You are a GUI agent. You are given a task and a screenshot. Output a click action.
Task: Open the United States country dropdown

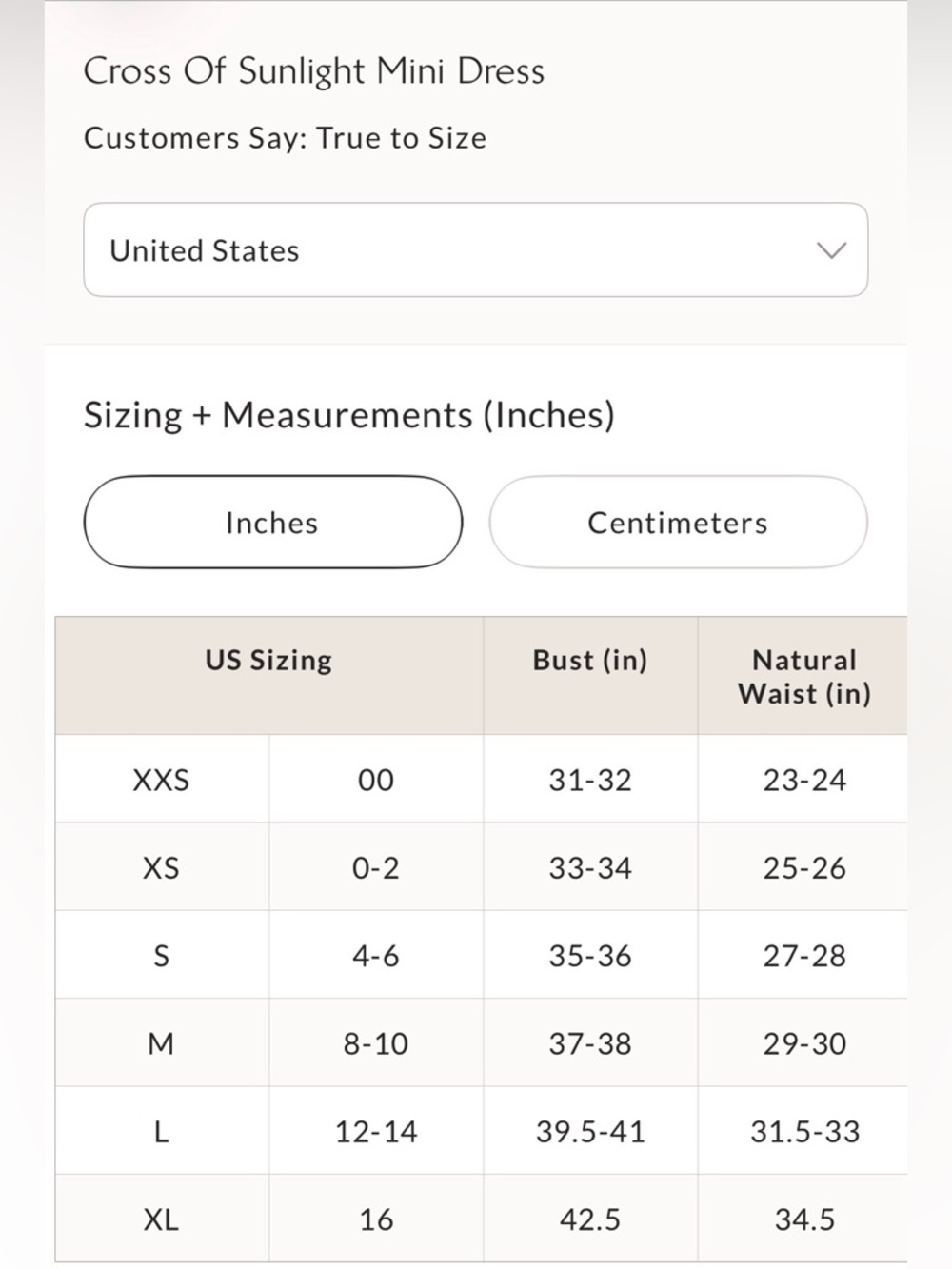point(475,249)
